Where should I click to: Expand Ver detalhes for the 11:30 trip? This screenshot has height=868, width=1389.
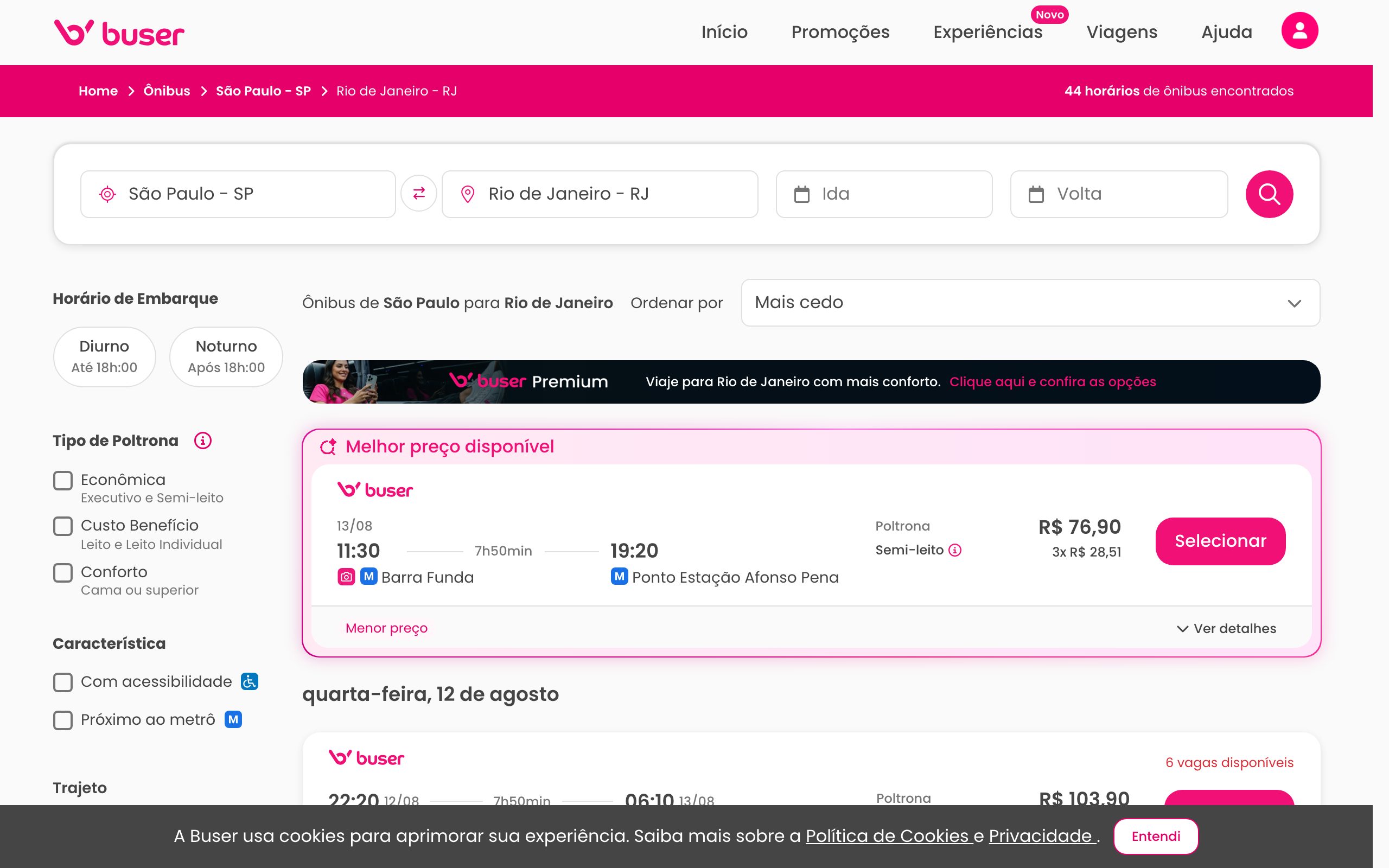click(x=1226, y=629)
